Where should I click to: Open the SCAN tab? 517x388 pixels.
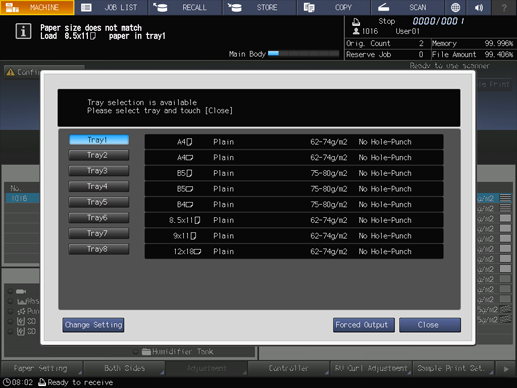pos(407,7)
